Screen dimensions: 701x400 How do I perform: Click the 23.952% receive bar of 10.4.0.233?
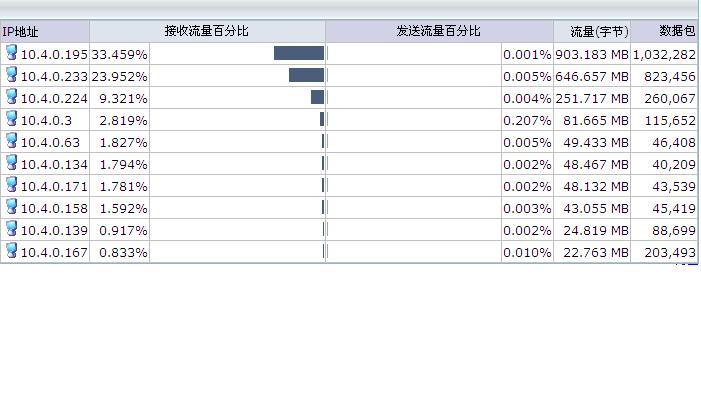306,75
